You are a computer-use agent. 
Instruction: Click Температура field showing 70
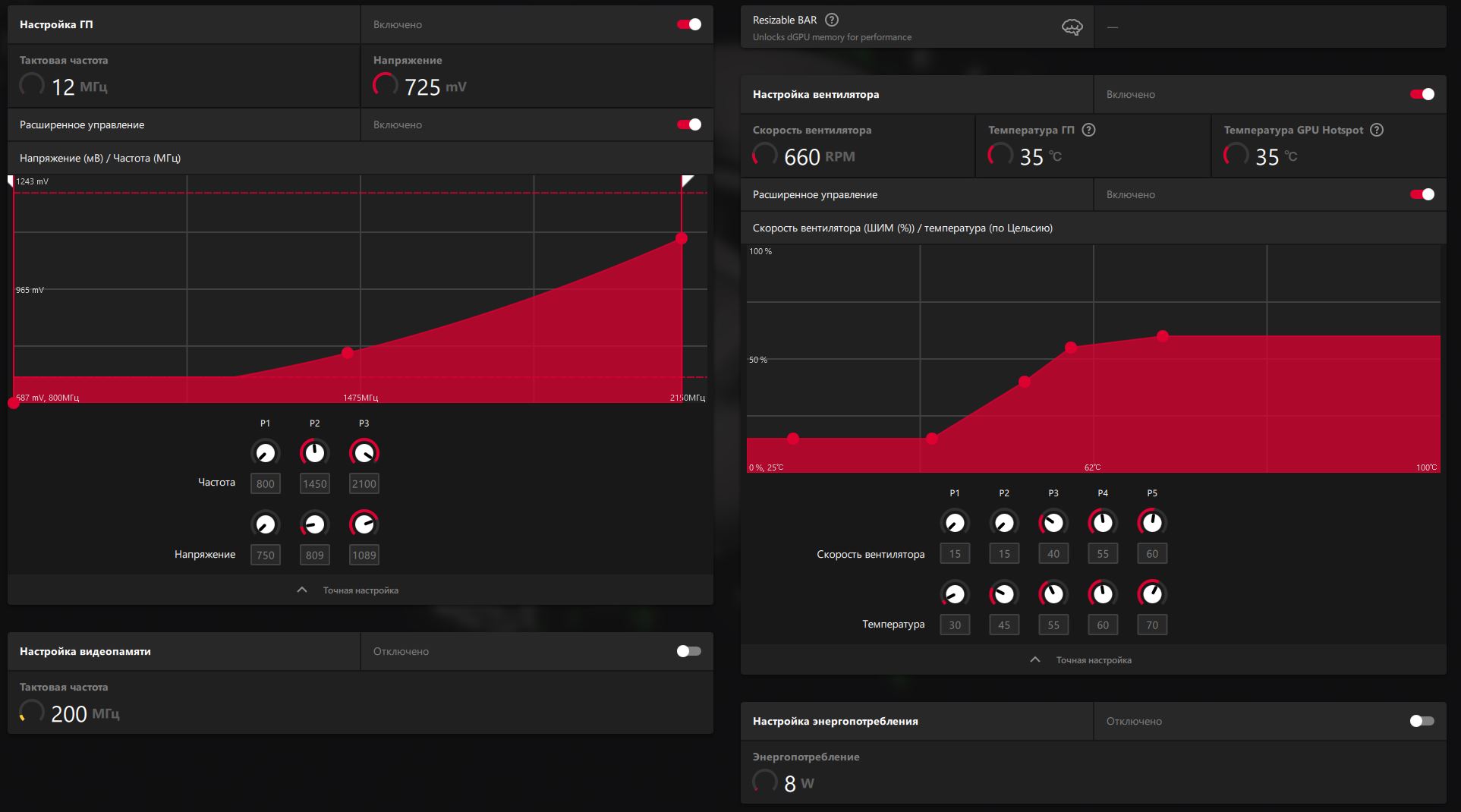click(x=1152, y=625)
